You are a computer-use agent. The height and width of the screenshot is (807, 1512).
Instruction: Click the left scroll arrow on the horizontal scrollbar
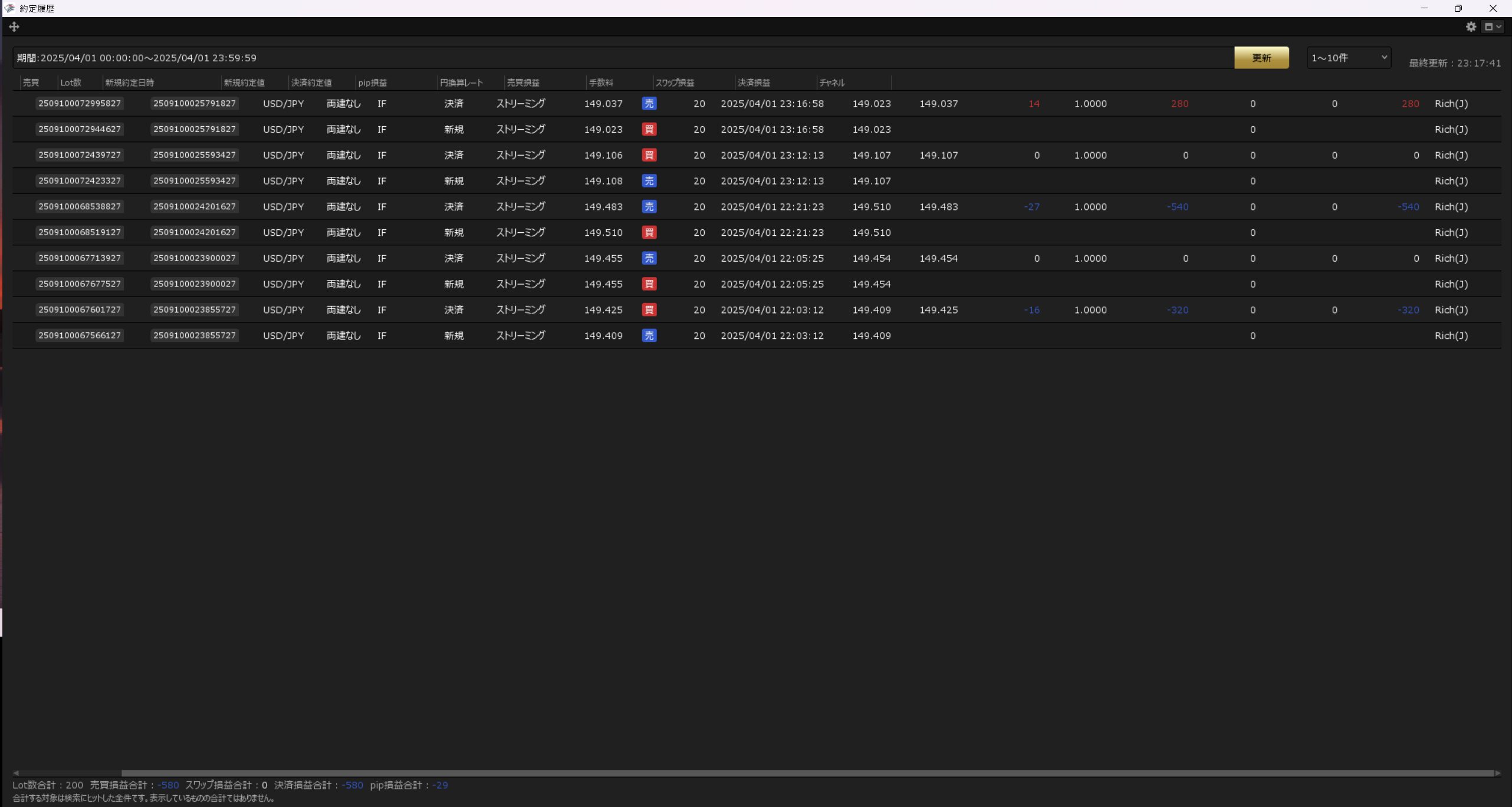pos(16,773)
